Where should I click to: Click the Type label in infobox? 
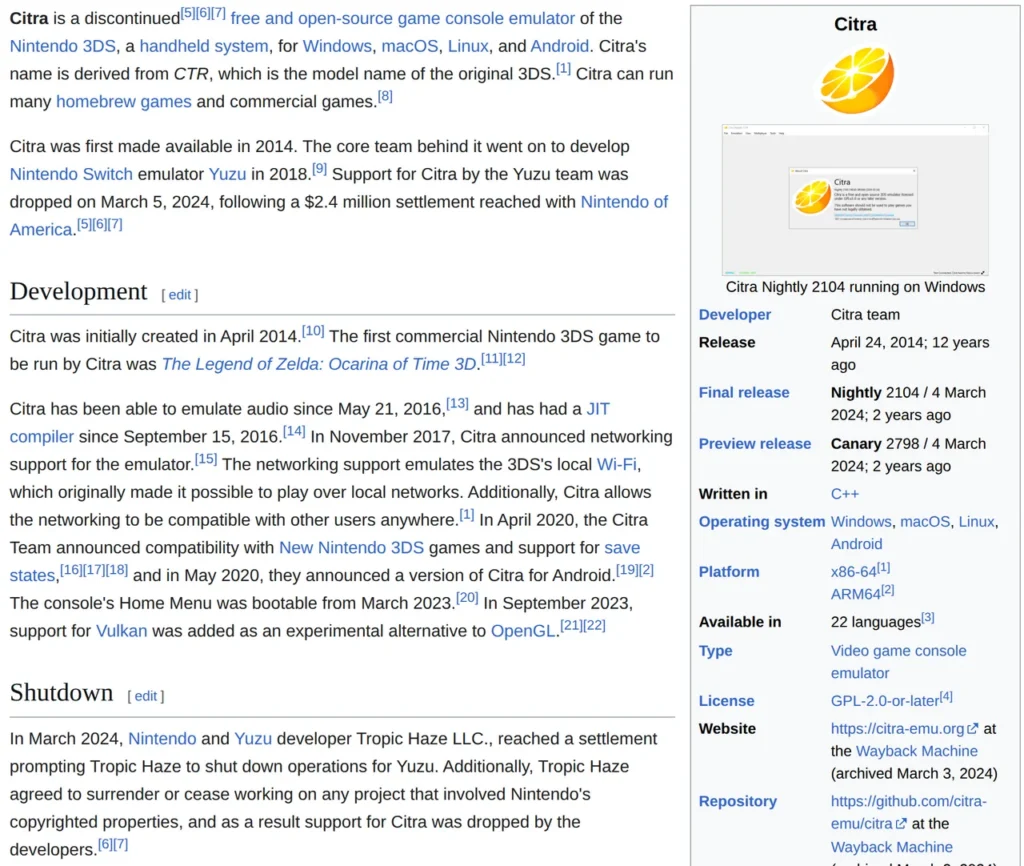[715, 651]
